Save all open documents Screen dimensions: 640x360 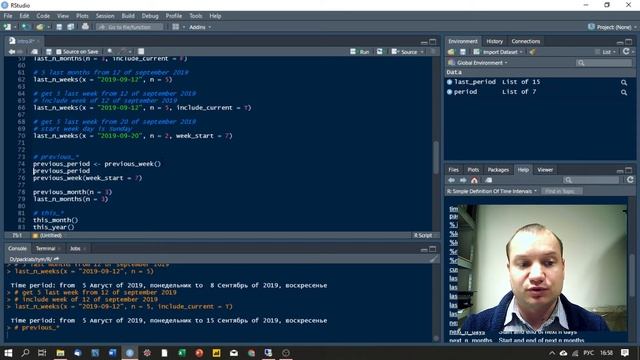point(71,27)
